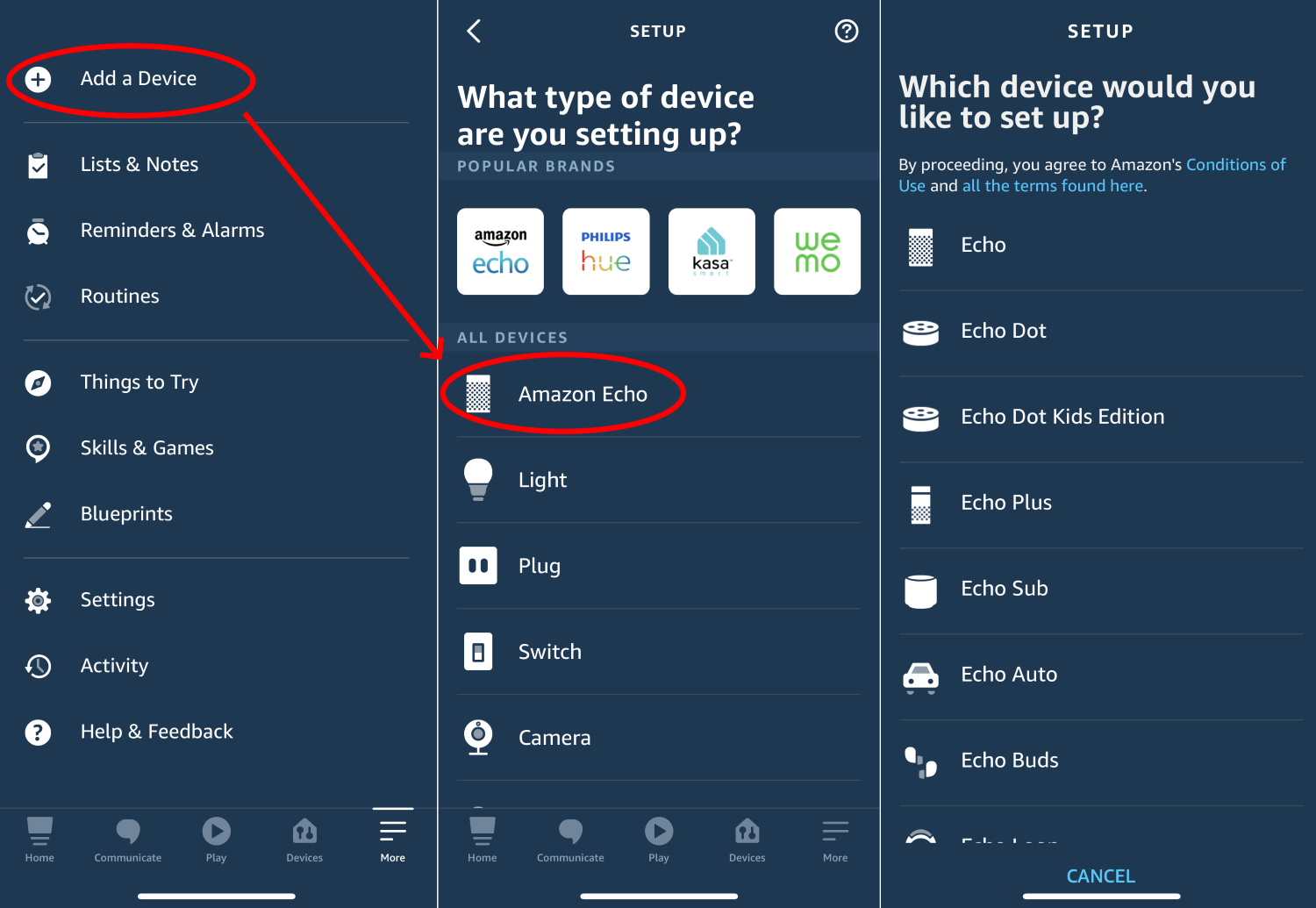
Task: Open the help question mark in Setup header
Action: pos(846,32)
